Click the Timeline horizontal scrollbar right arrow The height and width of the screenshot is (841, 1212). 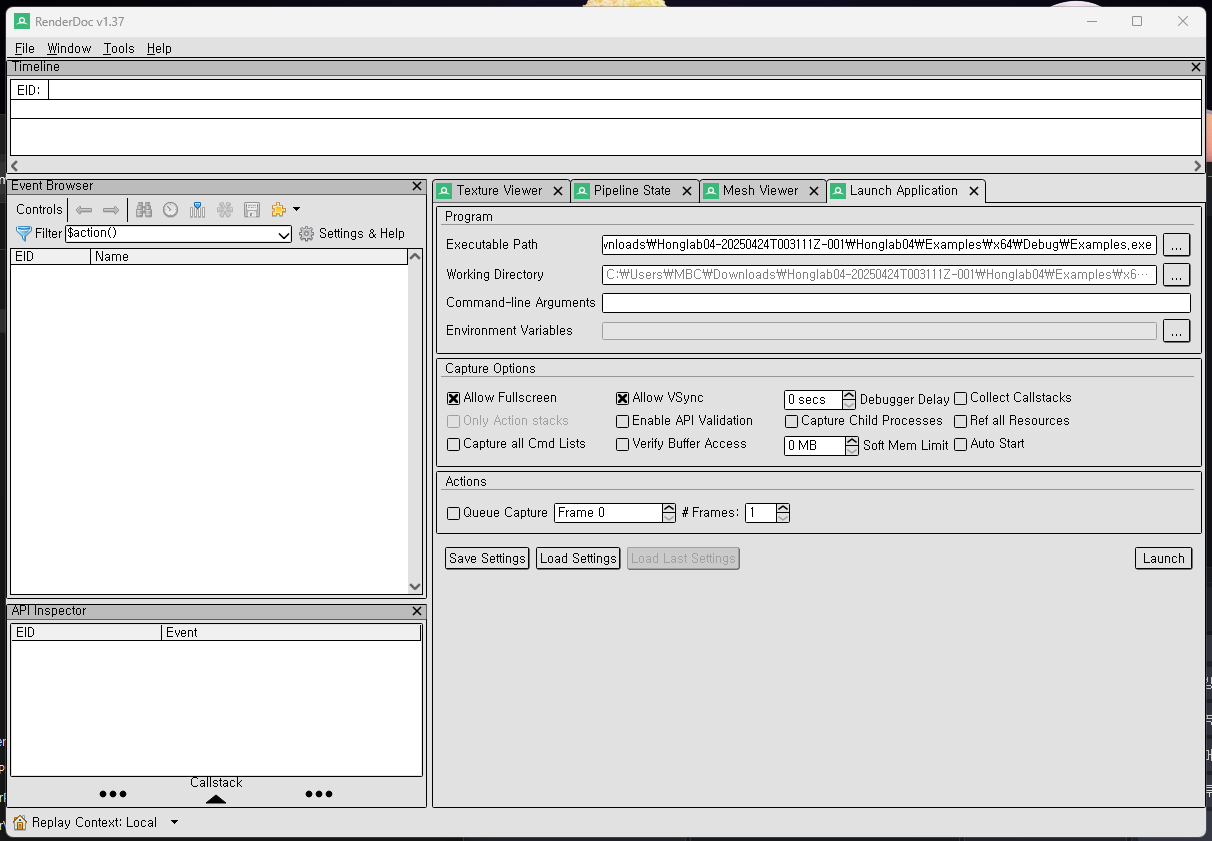point(1197,166)
